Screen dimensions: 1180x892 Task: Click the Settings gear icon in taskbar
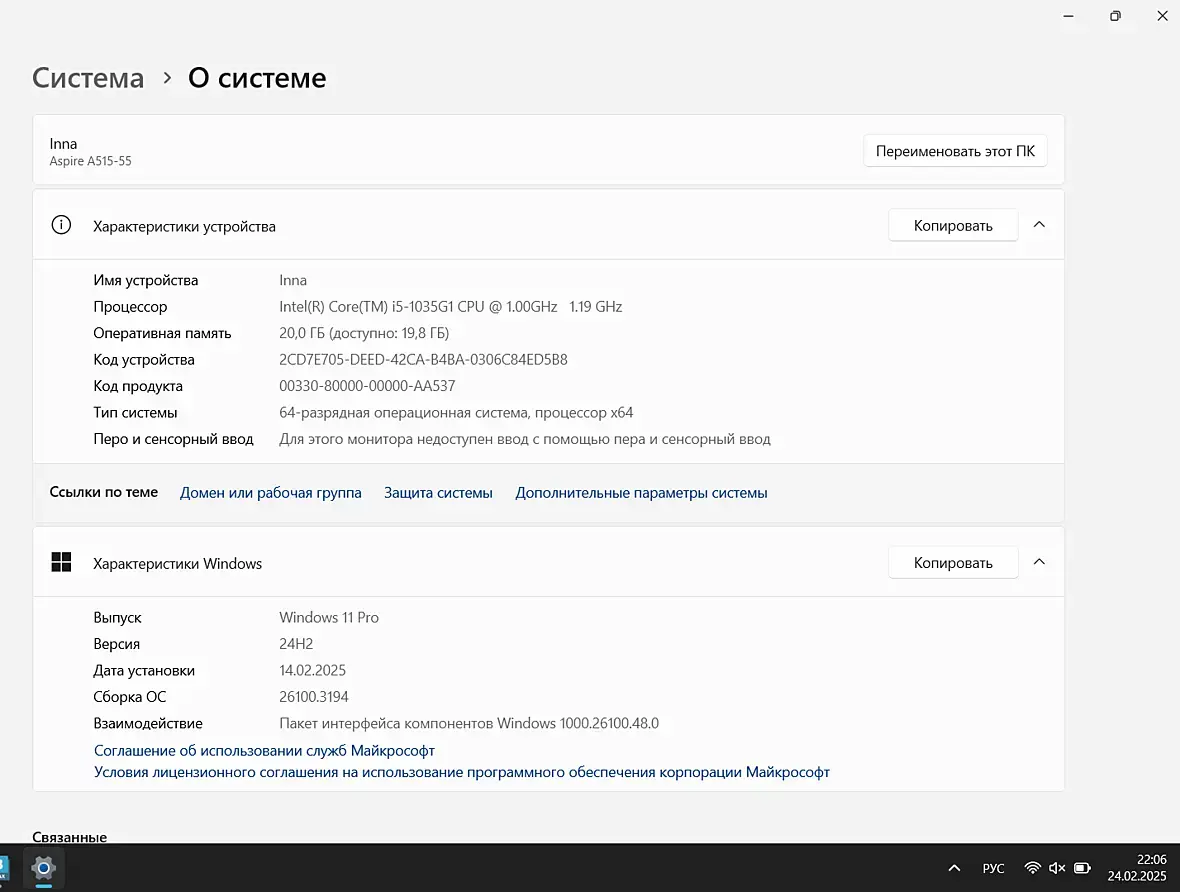coord(43,867)
